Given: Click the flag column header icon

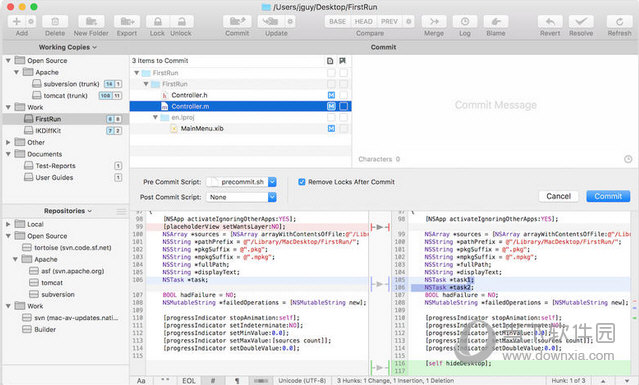Looking at the screenshot, I should pos(343,61).
